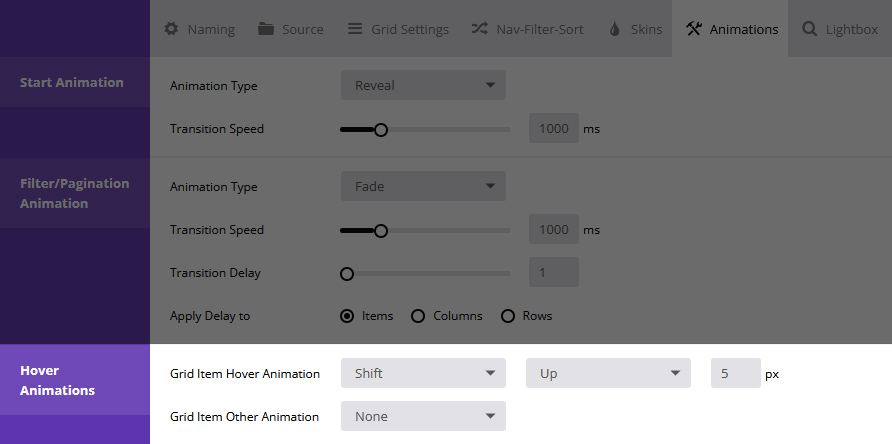Screen dimensions: 892x444
Task: Open the Hover Animations section
Action: click(x=74, y=381)
